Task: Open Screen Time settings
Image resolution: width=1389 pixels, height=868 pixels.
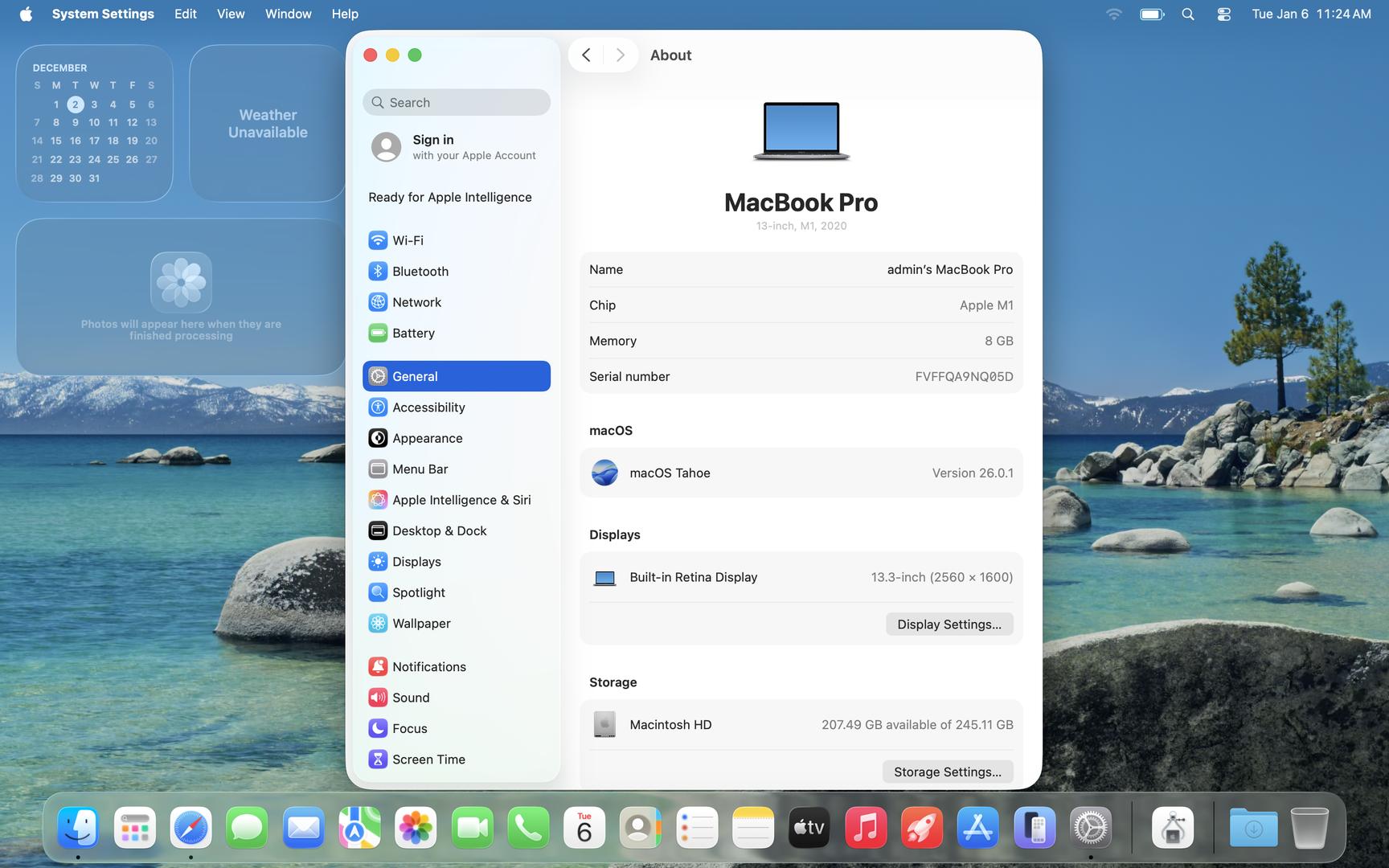Action: pyautogui.click(x=428, y=759)
